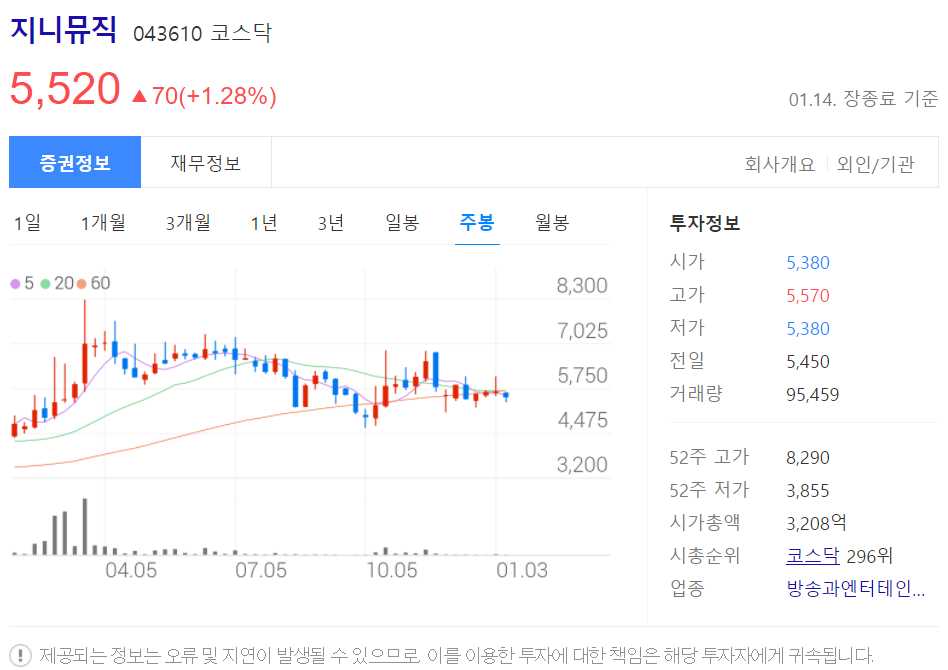Open the 코스닥 ranking link
The height and width of the screenshot is (670, 948).
point(813,555)
